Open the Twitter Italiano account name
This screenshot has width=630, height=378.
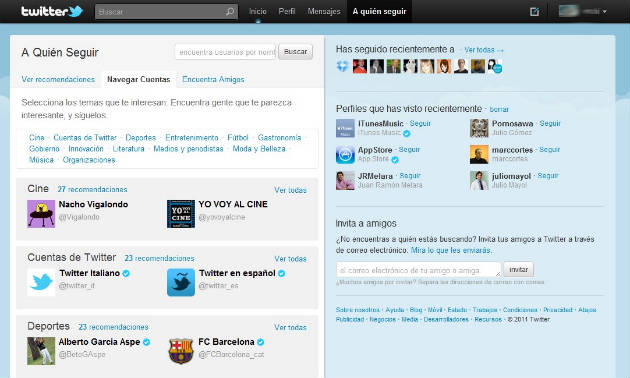90,273
